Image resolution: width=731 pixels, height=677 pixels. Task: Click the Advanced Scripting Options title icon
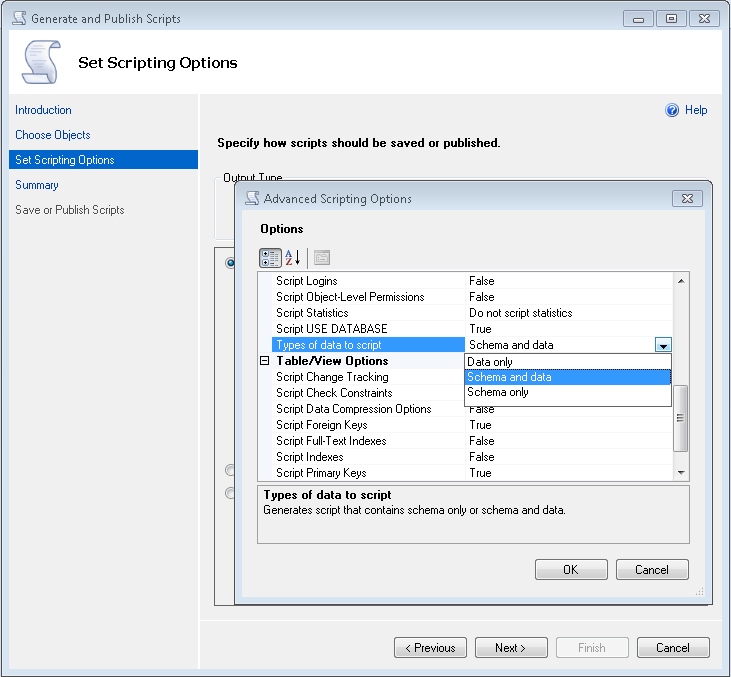[x=251, y=198]
